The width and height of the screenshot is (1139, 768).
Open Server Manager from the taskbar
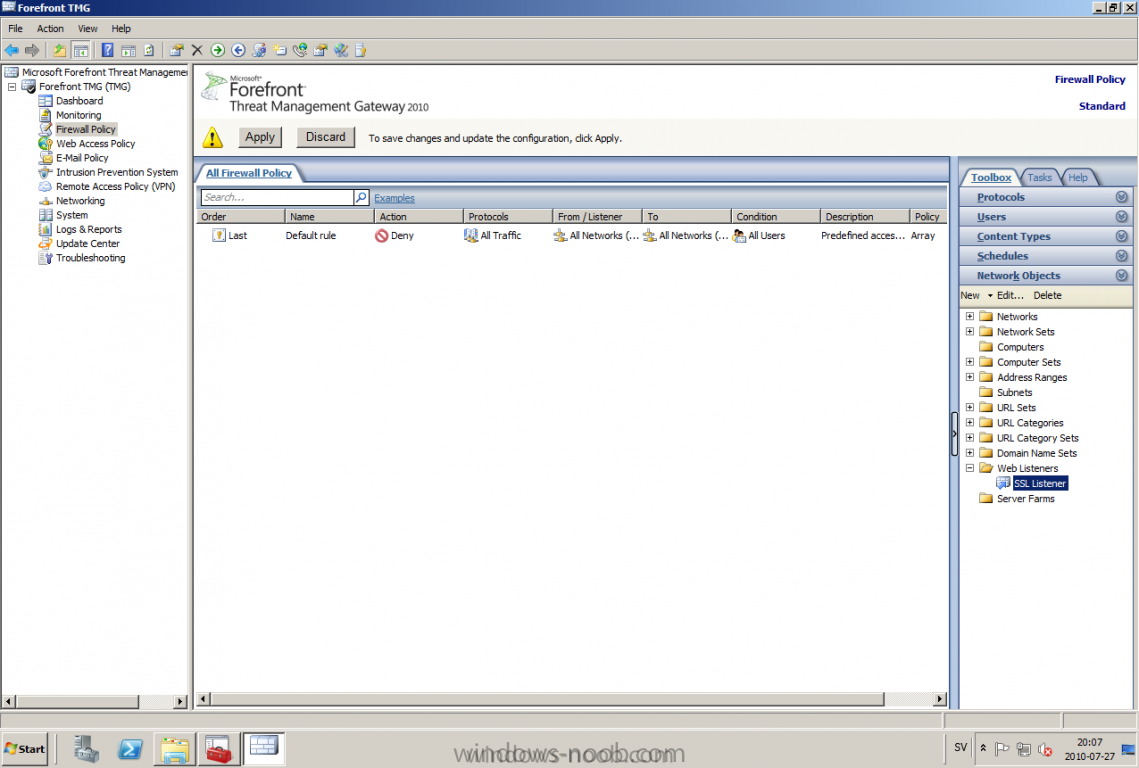(86, 749)
